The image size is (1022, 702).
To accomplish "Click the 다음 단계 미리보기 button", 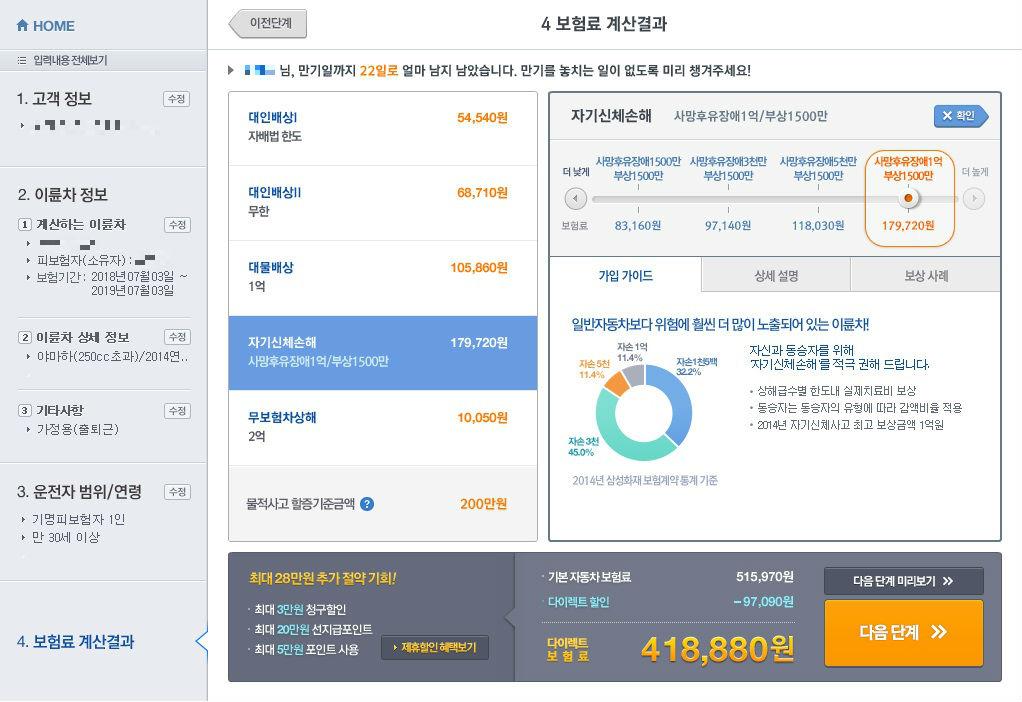I will tap(903, 581).
